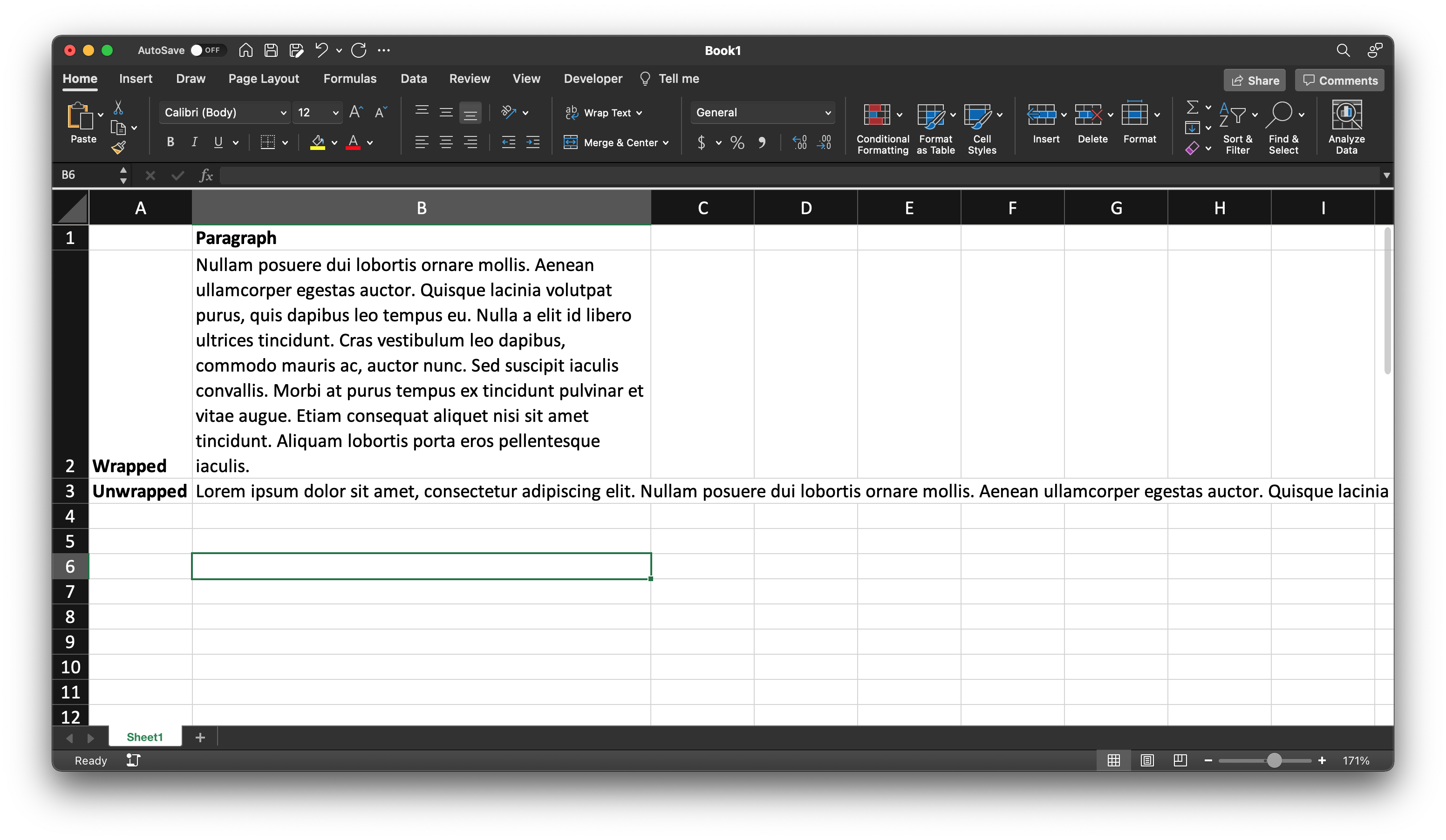Click the Share button
Viewport: 1446px width, 840px height.
click(x=1255, y=80)
